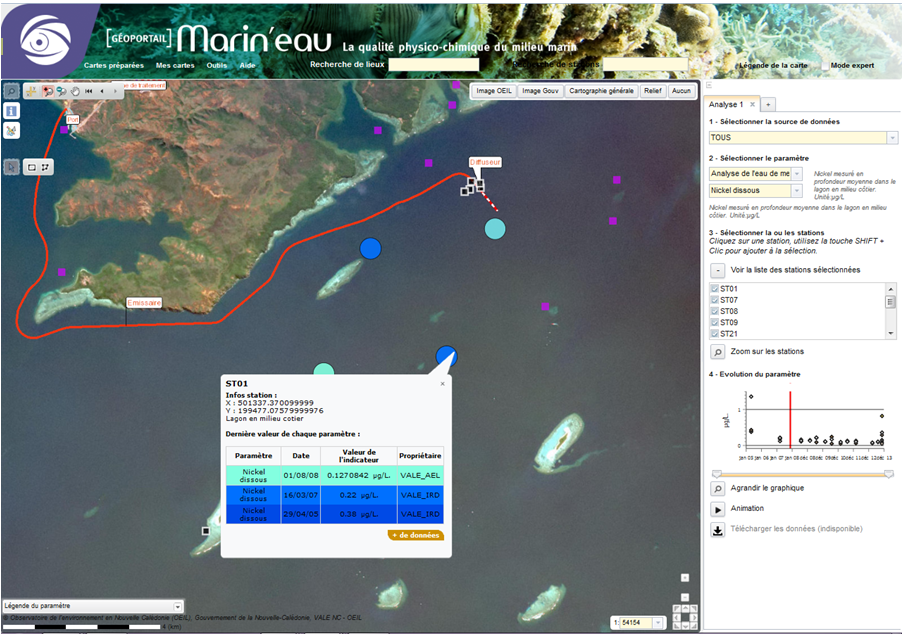This screenshot has width=907, height=637.
Task: Switch basemap to Relief
Action: pos(652,91)
